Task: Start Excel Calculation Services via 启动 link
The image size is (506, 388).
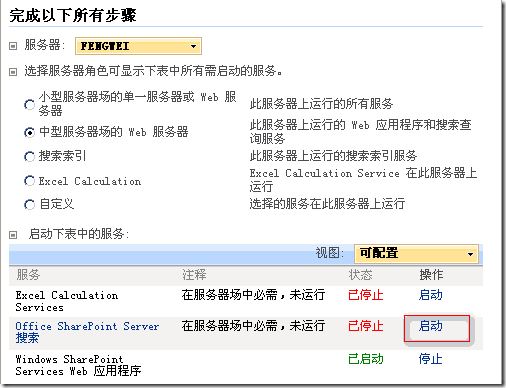Action: click(430, 295)
